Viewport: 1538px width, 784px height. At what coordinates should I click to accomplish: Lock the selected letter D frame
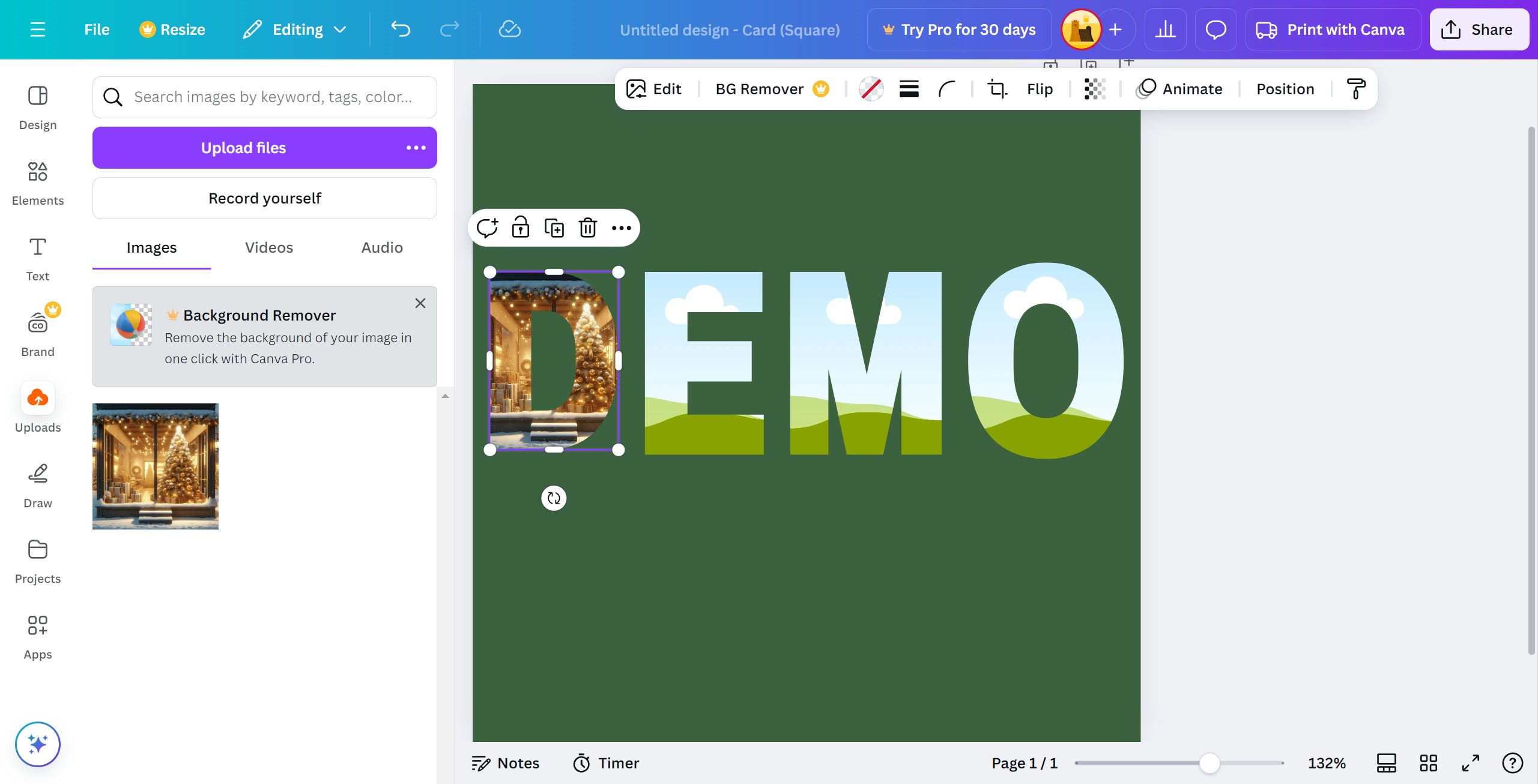[520, 228]
